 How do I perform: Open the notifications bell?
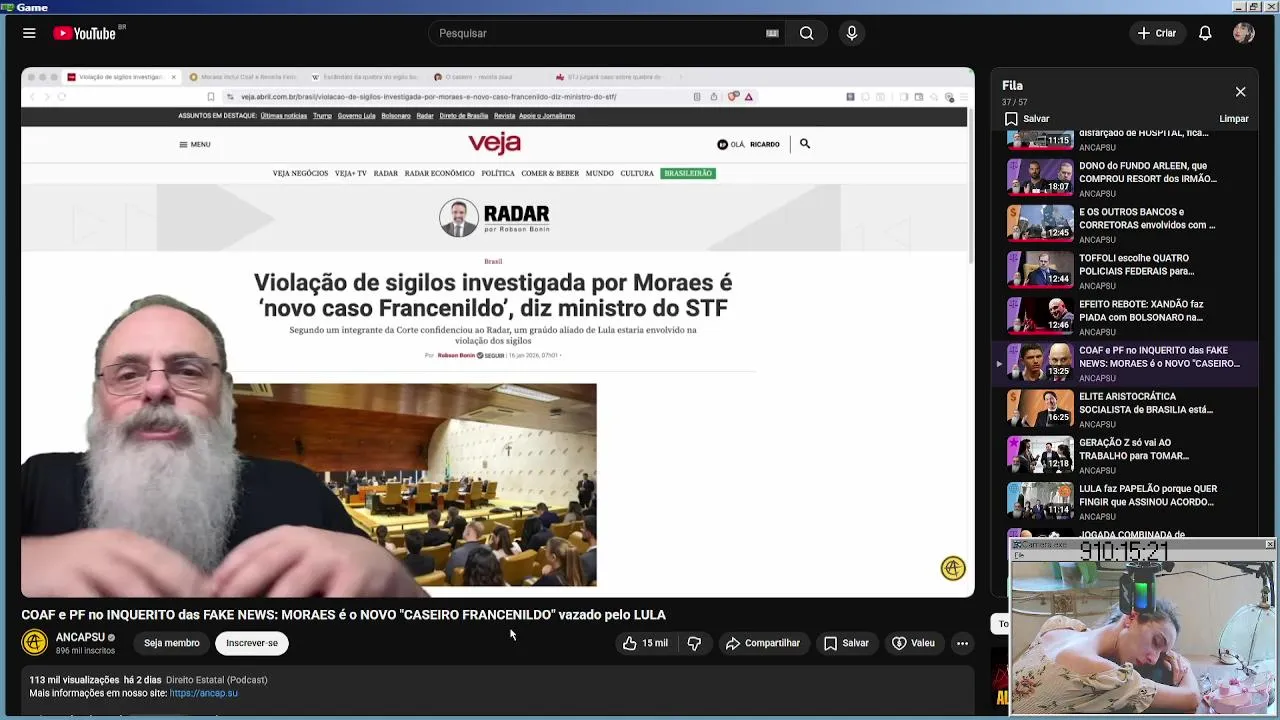tap(1205, 33)
